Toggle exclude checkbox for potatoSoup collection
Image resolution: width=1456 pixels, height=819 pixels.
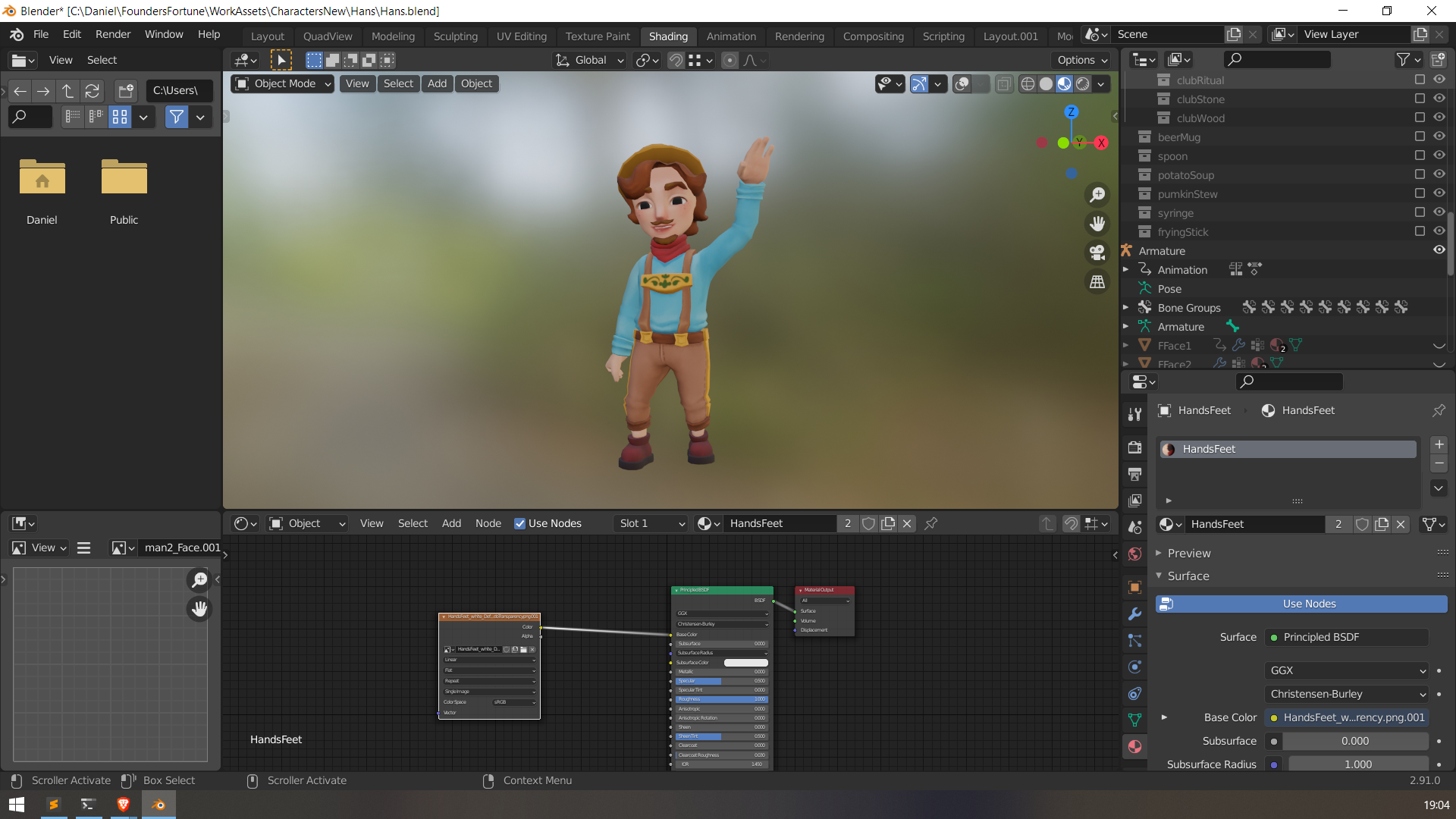[x=1420, y=174]
